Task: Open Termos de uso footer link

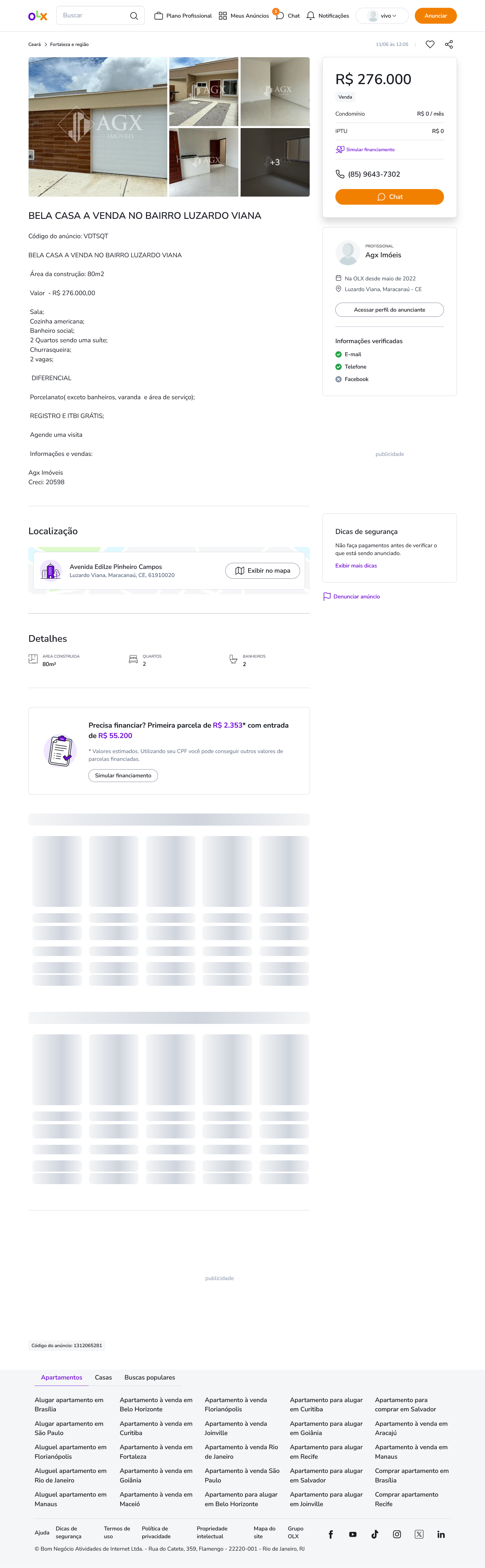Action: (117, 1533)
